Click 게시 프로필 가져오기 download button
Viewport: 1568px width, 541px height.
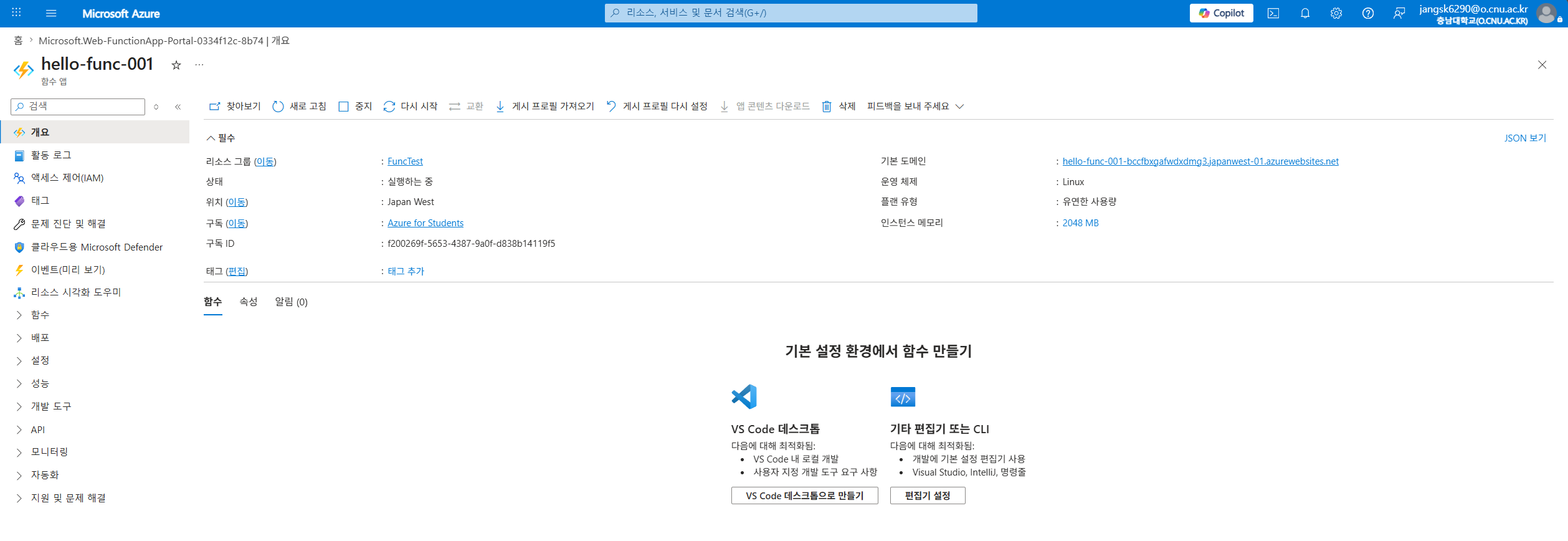tap(545, 107)
